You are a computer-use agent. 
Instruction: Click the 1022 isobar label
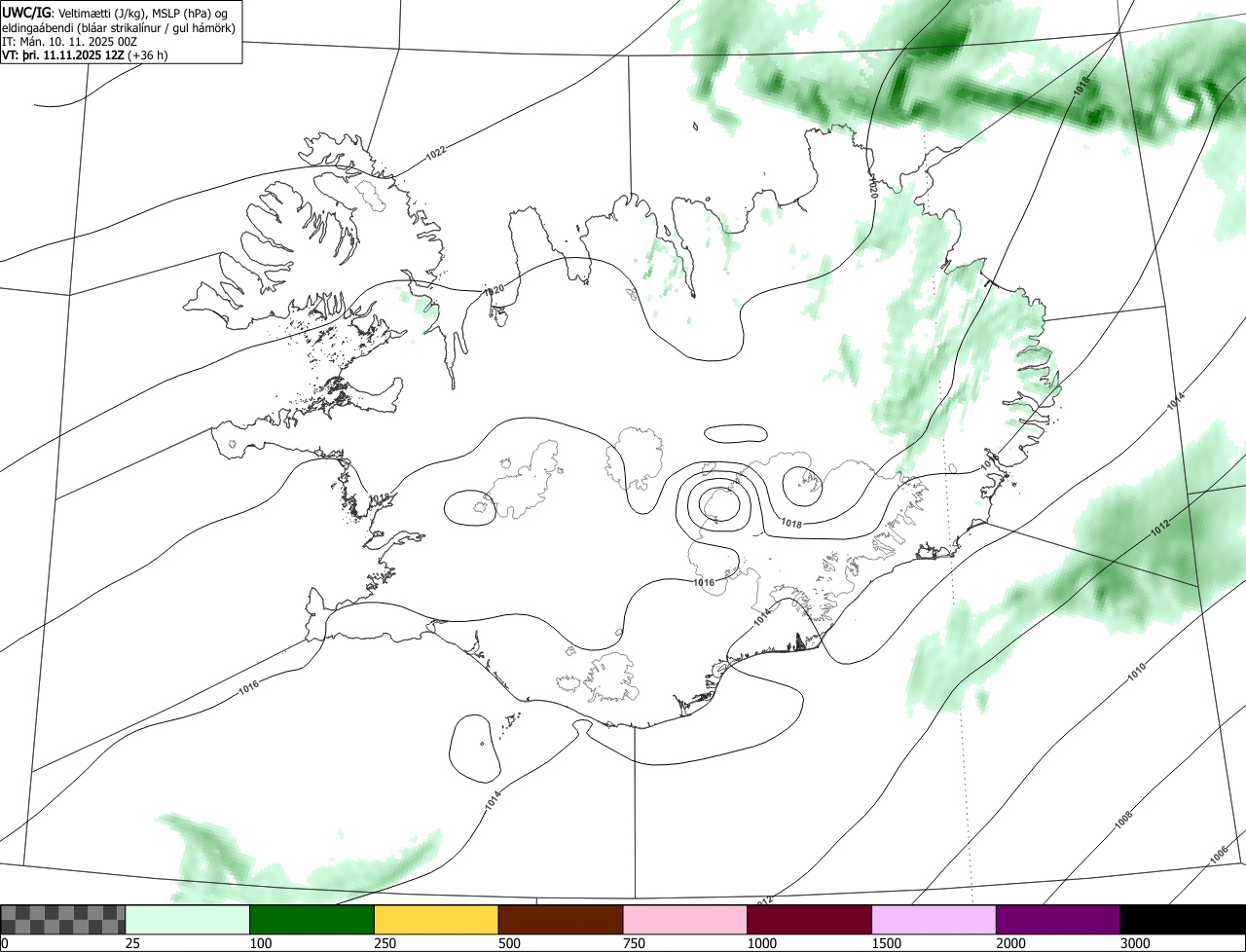point(435,152)
